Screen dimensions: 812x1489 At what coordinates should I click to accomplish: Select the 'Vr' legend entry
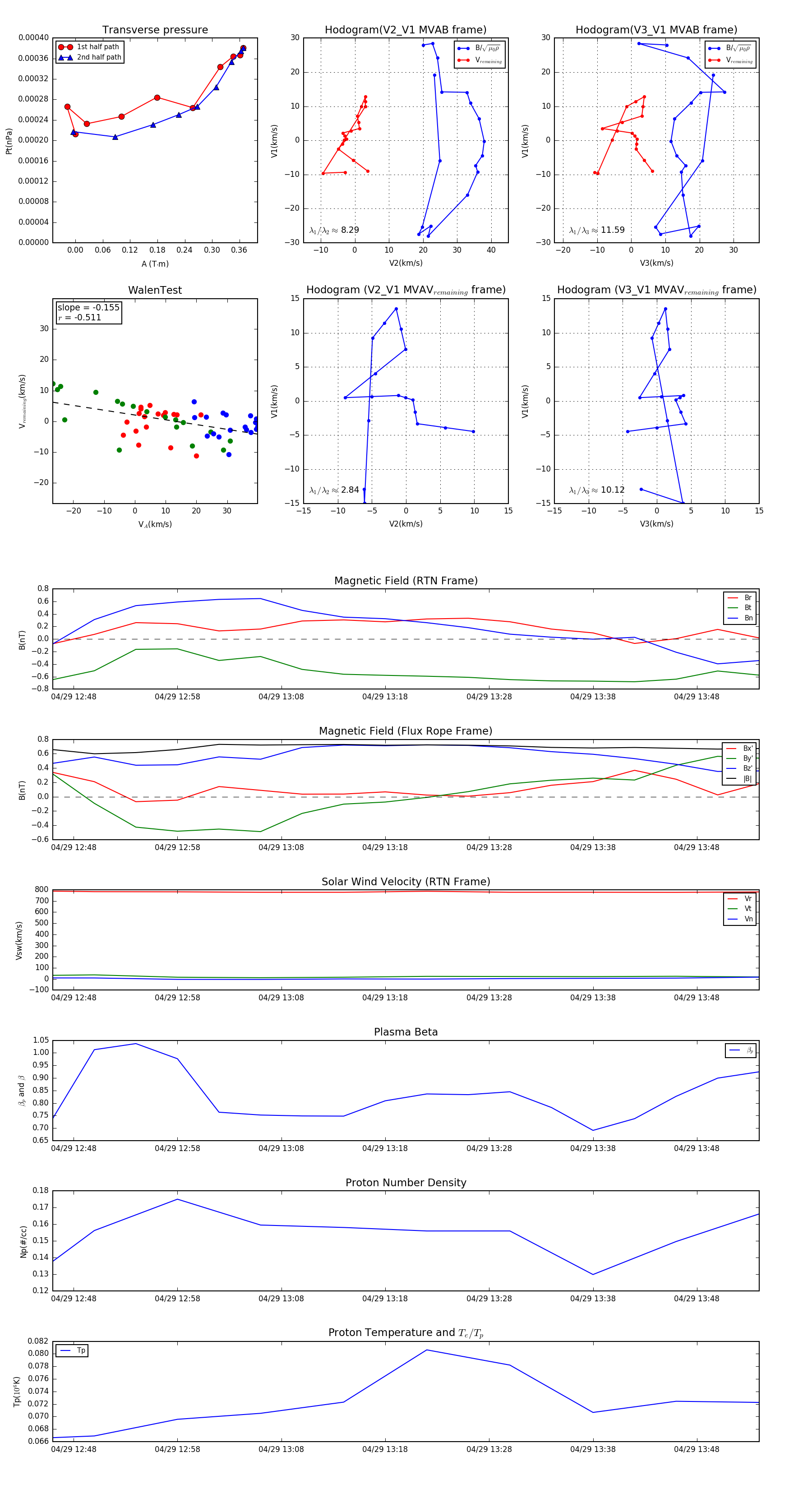click(x=740, y=898)
